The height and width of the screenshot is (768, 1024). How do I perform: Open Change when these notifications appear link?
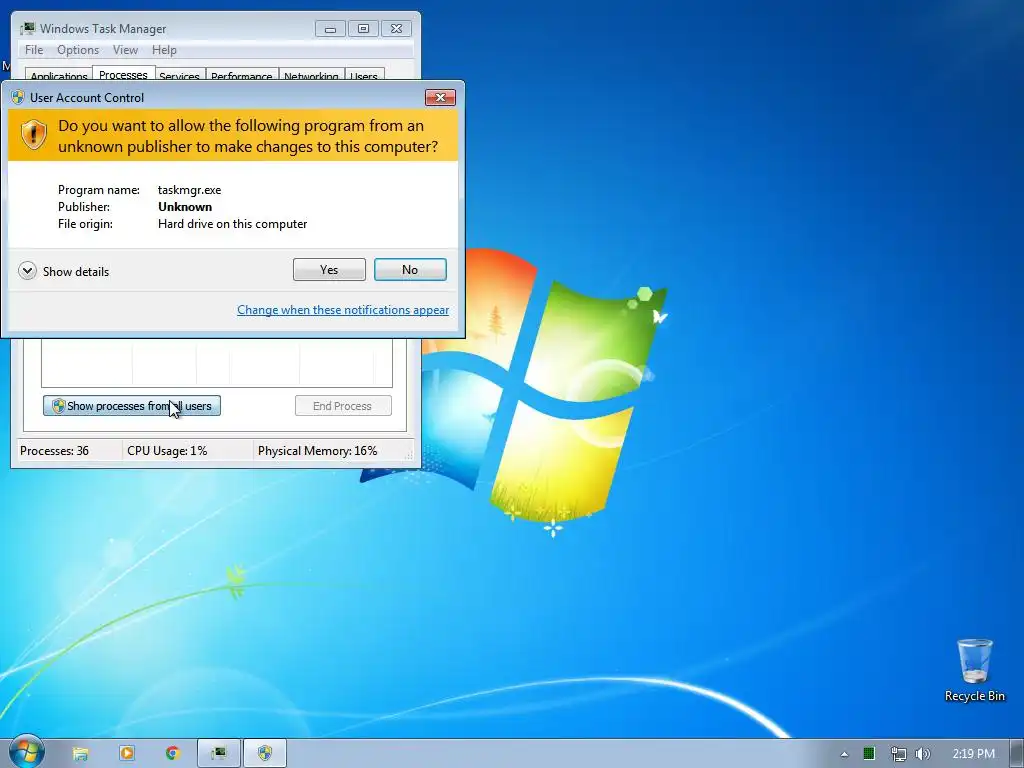pos(343,310)
